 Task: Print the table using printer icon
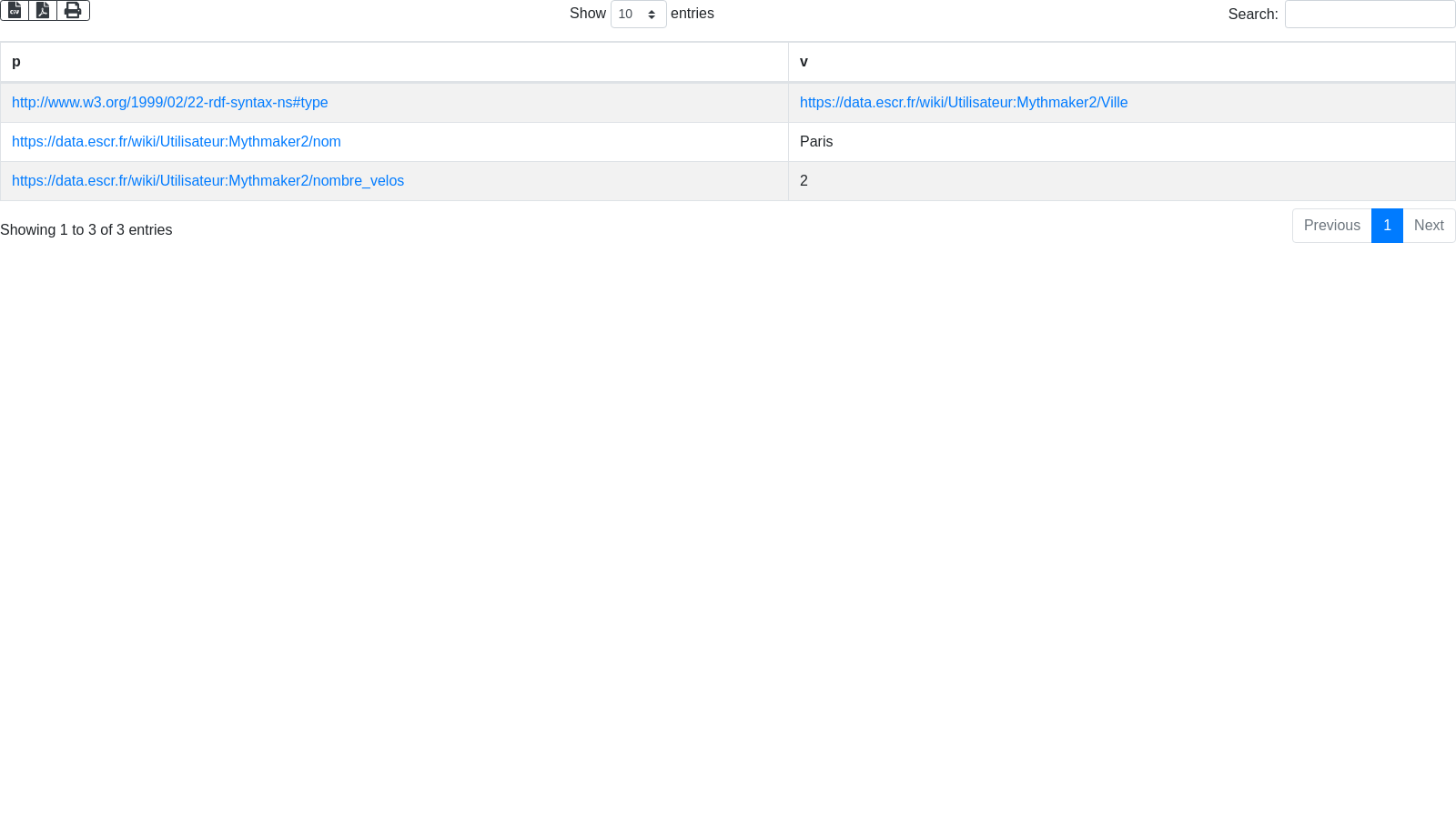[x=73, y=11]
